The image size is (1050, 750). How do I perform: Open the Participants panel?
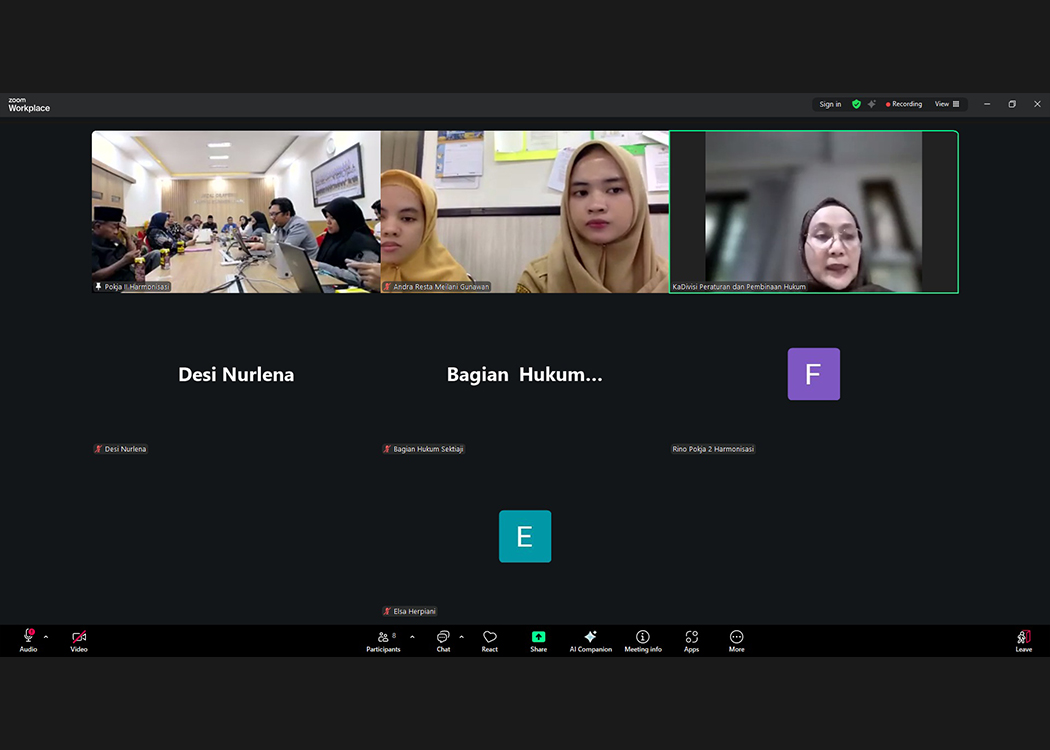click(383, 641)
